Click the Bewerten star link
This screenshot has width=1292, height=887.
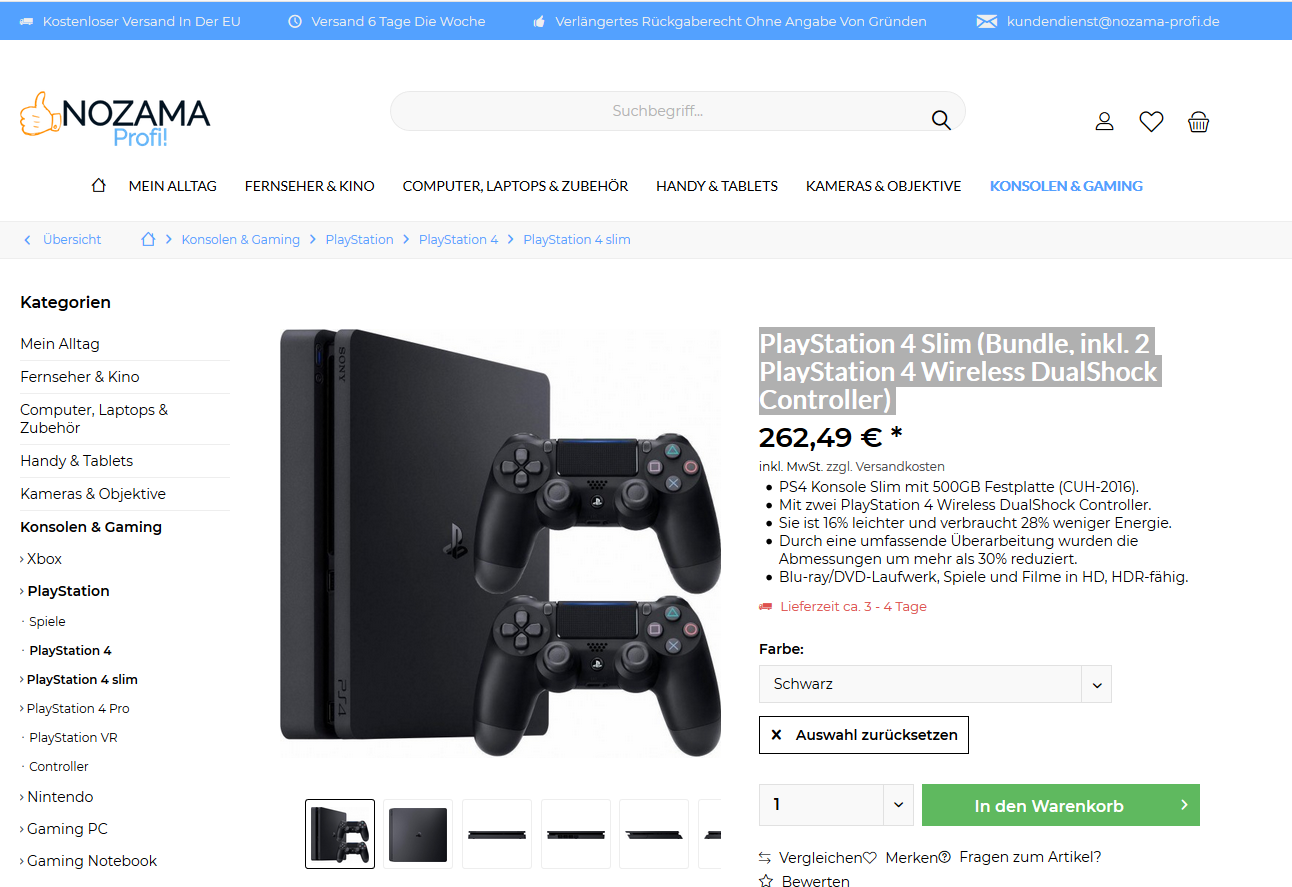point(804,881)
